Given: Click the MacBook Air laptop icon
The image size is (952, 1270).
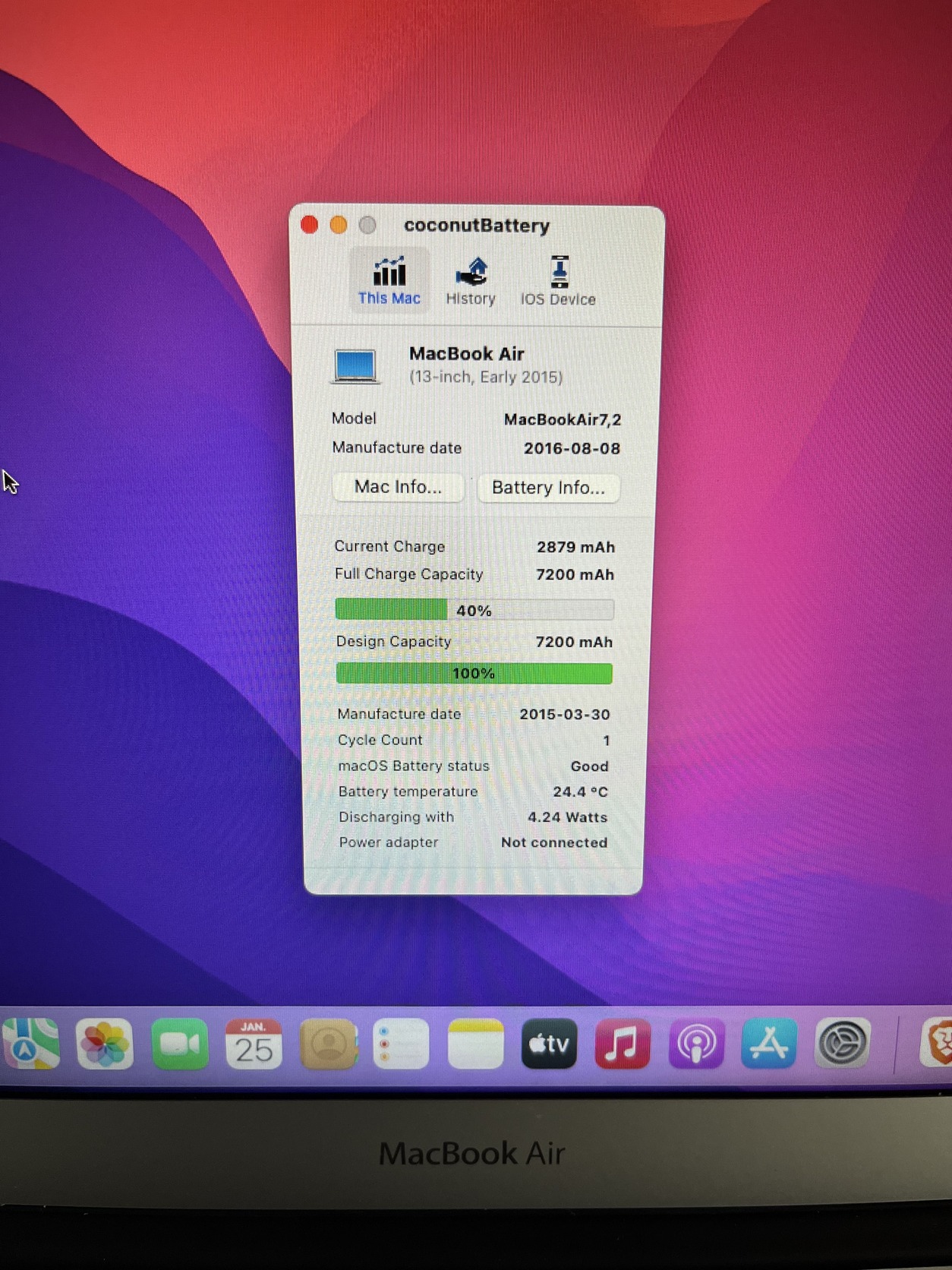Looking at the screenshot, I should click(x=355, y=366).
